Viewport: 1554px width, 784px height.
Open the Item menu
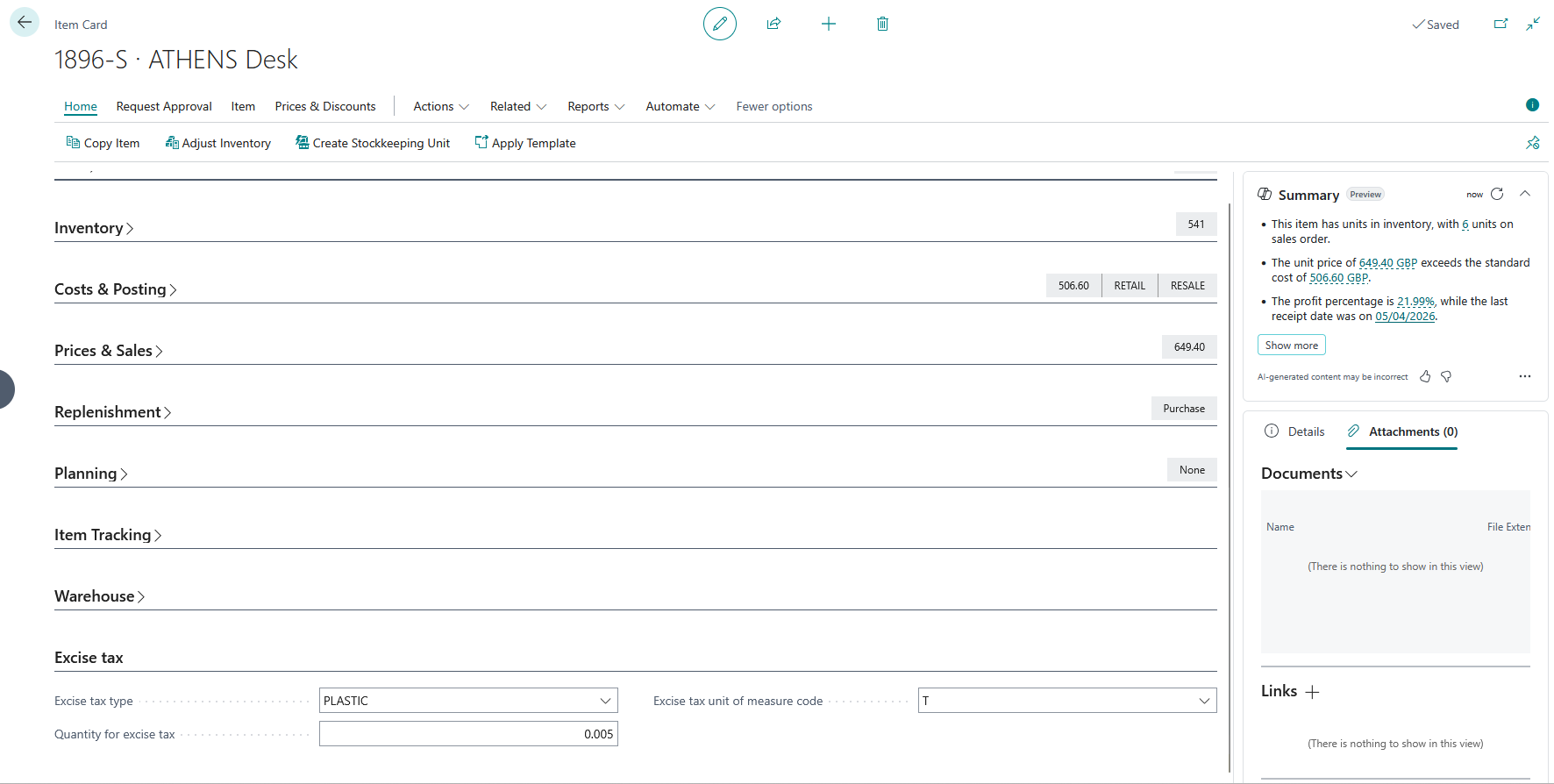[x=243, y=106]
